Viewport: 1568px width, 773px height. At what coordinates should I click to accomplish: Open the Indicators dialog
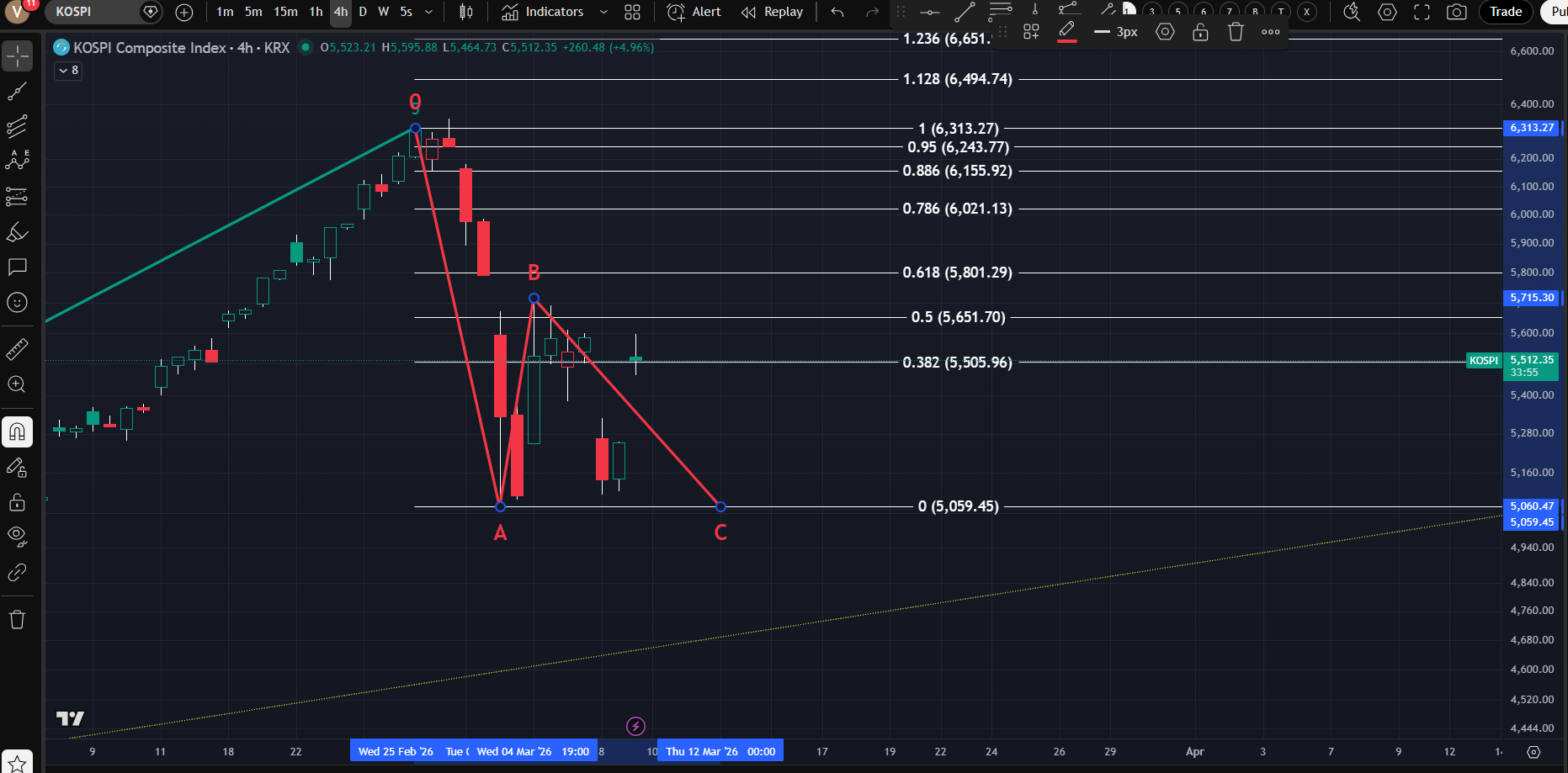543,12
